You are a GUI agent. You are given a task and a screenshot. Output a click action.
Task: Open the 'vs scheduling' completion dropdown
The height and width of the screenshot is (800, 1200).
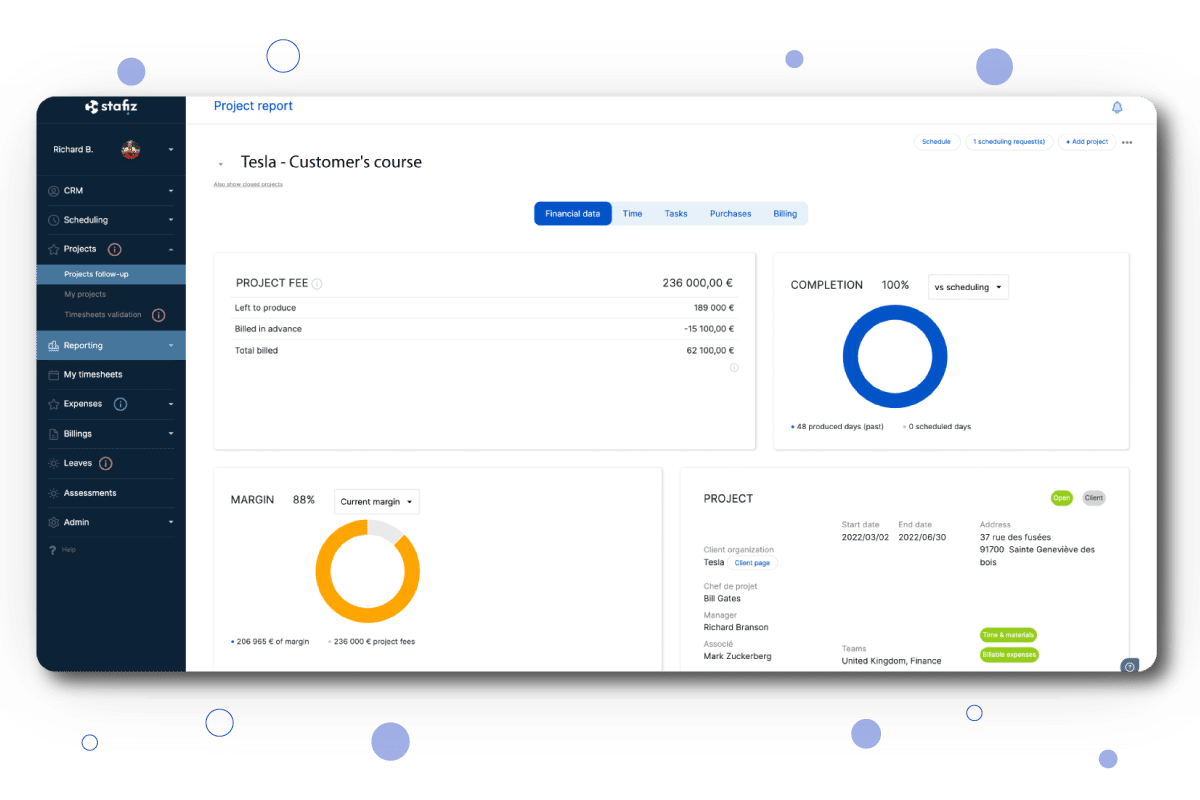coord(968,287)
